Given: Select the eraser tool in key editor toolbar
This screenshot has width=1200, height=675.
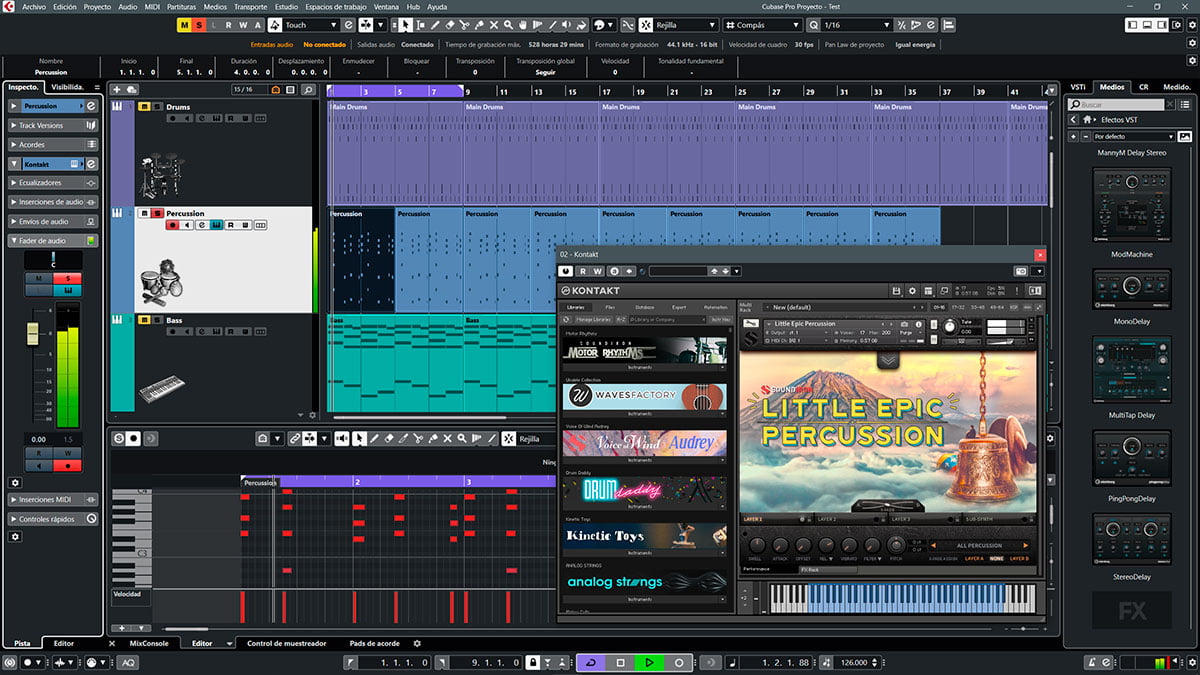Looking at the screenshot, I should click(389, 438).
